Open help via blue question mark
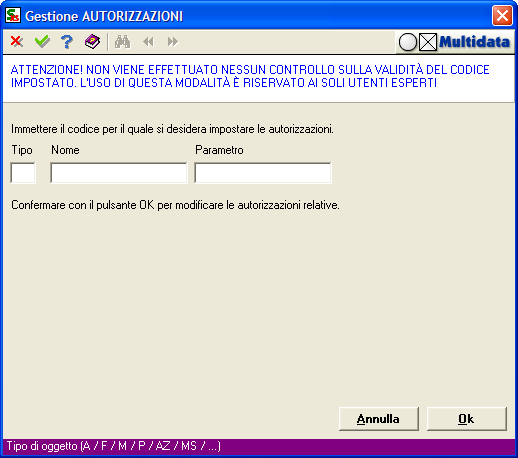Viewport: 518px width, 458px height. (67, 42)
